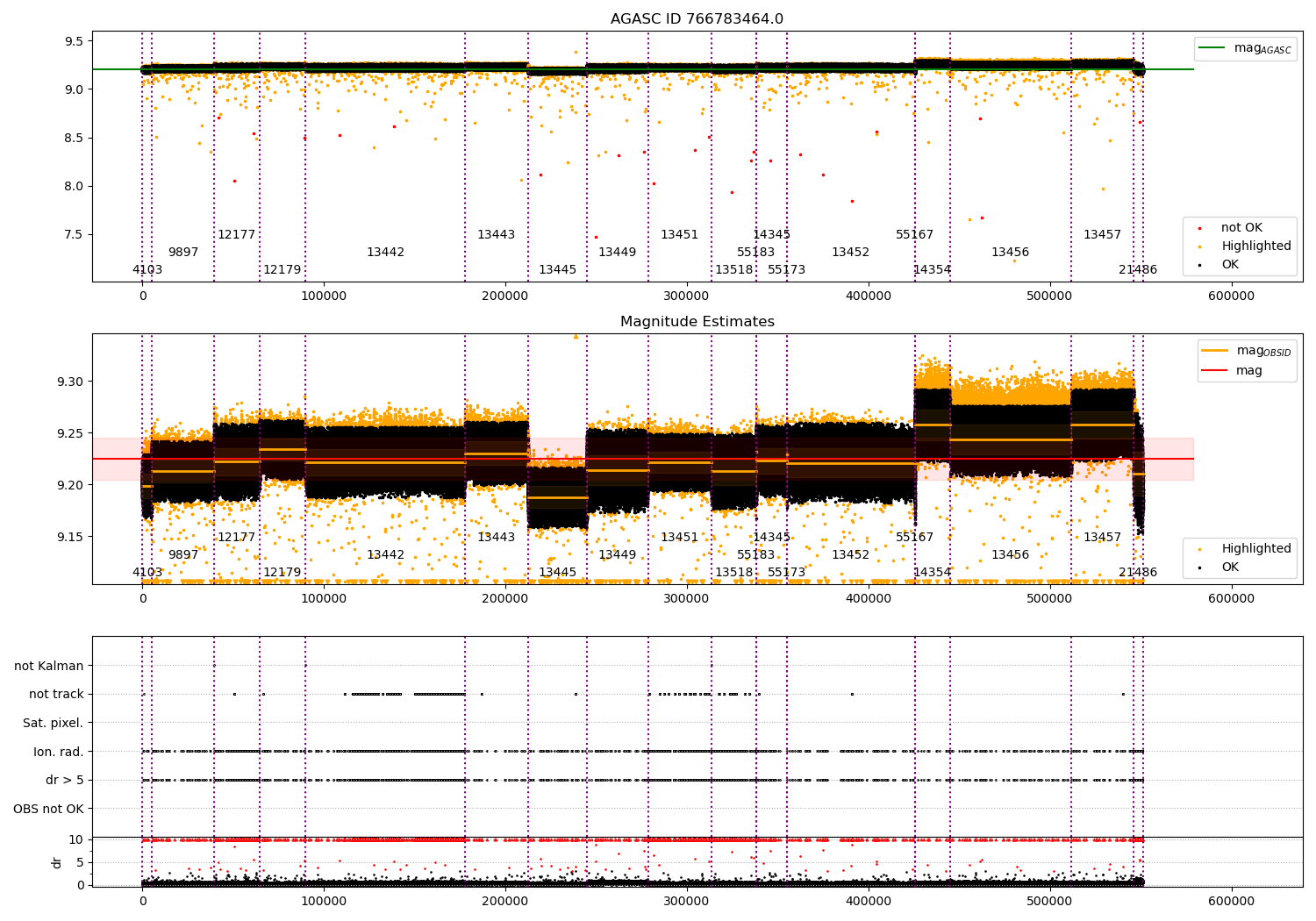Screen dimensions: 1316x921
Task: Click the 600000 x-tick under the AGASC ID plot
Action: (1232, 297)
